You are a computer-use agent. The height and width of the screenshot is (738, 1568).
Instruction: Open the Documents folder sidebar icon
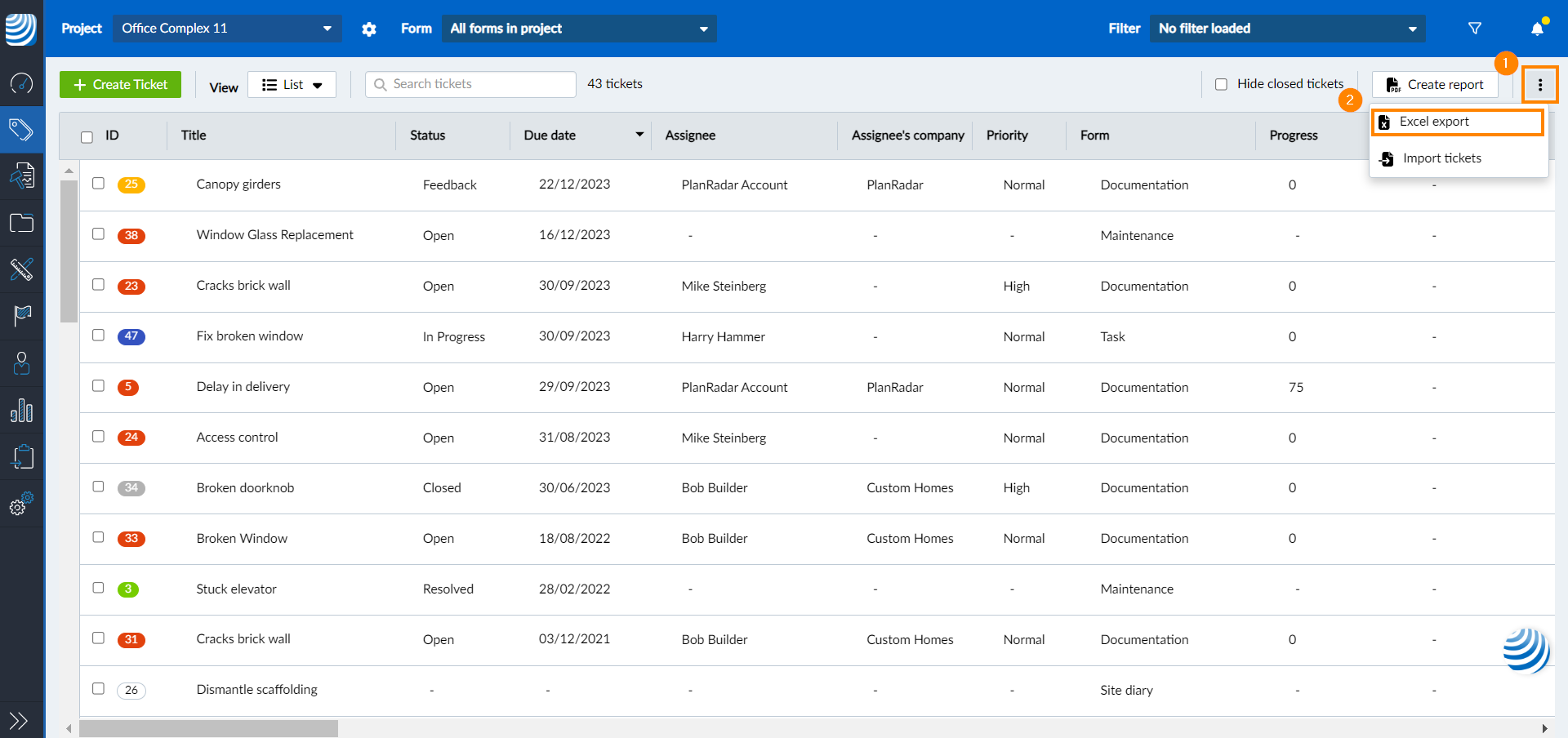[21, 223]
